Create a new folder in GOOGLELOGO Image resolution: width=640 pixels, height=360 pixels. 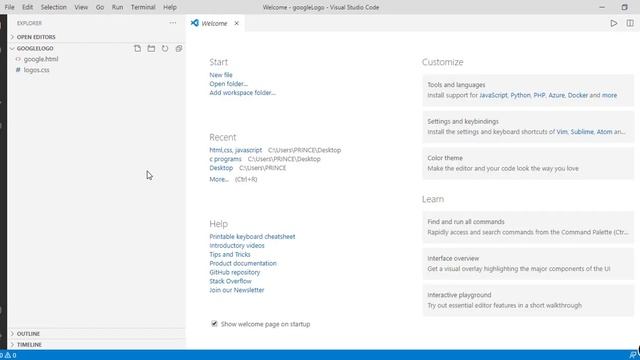click(x=151, y=49)
